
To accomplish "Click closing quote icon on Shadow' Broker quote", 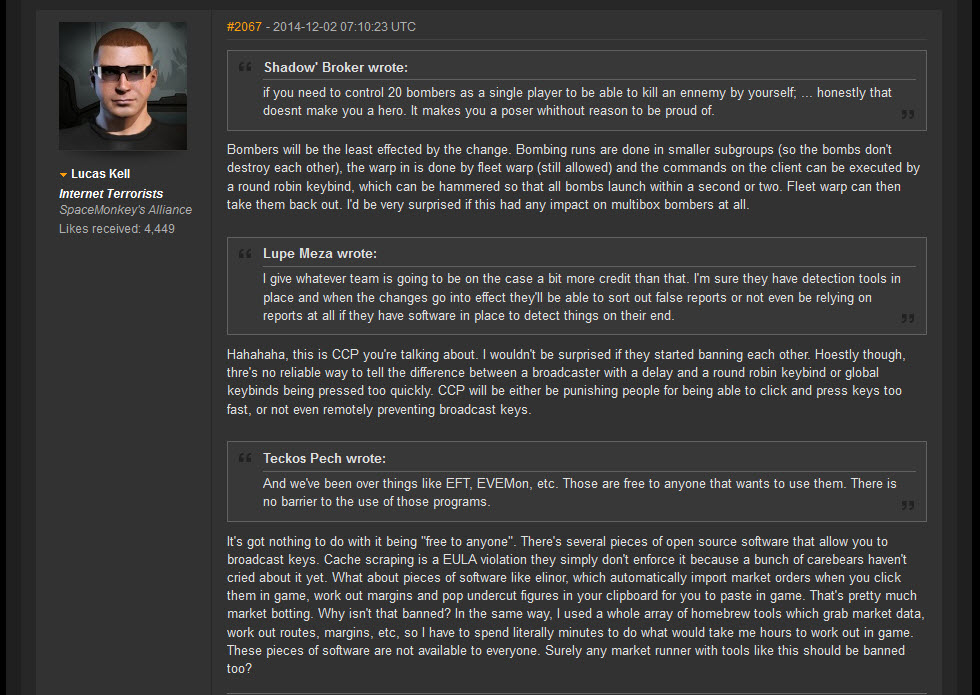I will [908, 114].
